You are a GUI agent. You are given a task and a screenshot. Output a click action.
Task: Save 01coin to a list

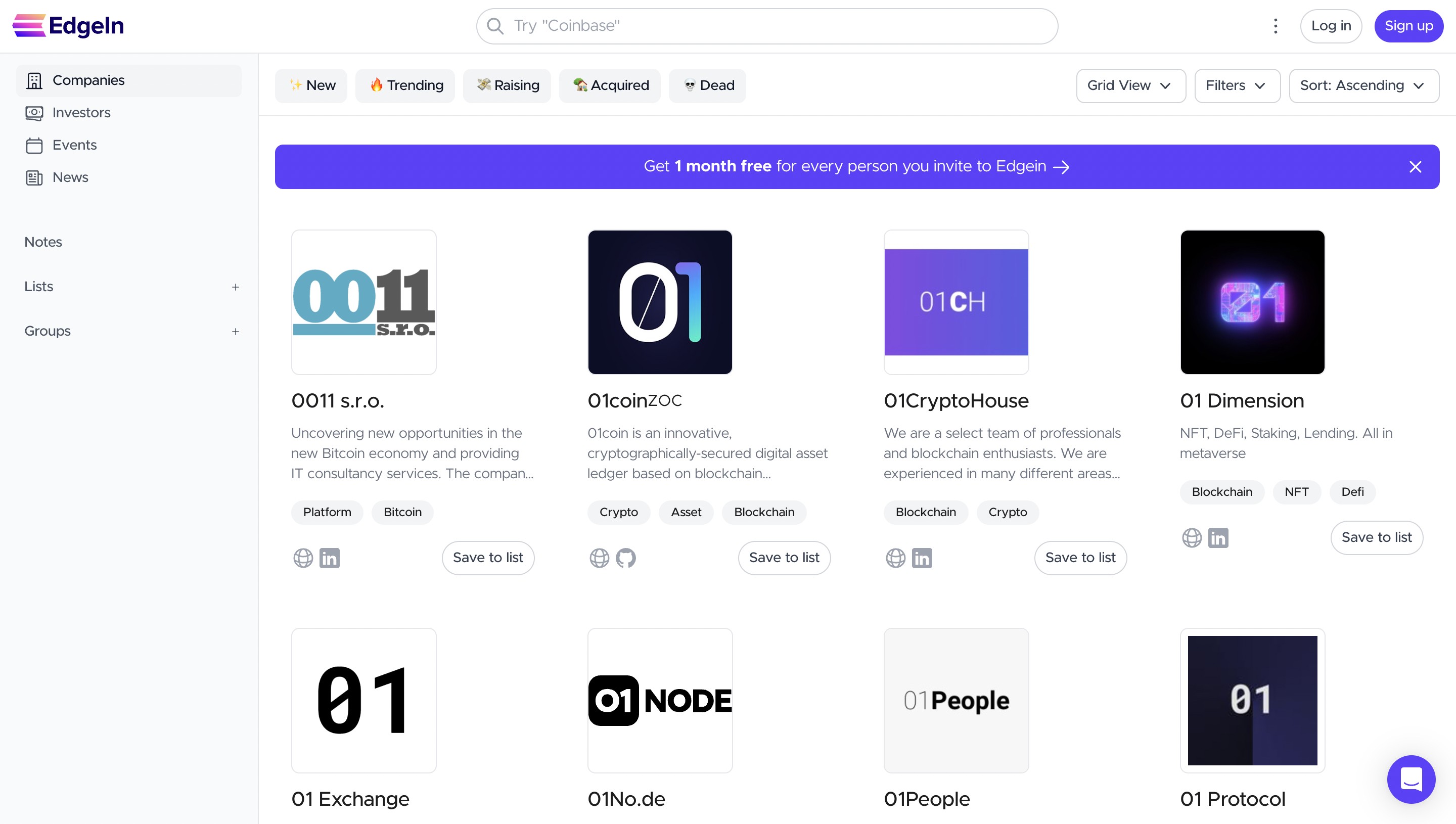[x=784, y=558]
